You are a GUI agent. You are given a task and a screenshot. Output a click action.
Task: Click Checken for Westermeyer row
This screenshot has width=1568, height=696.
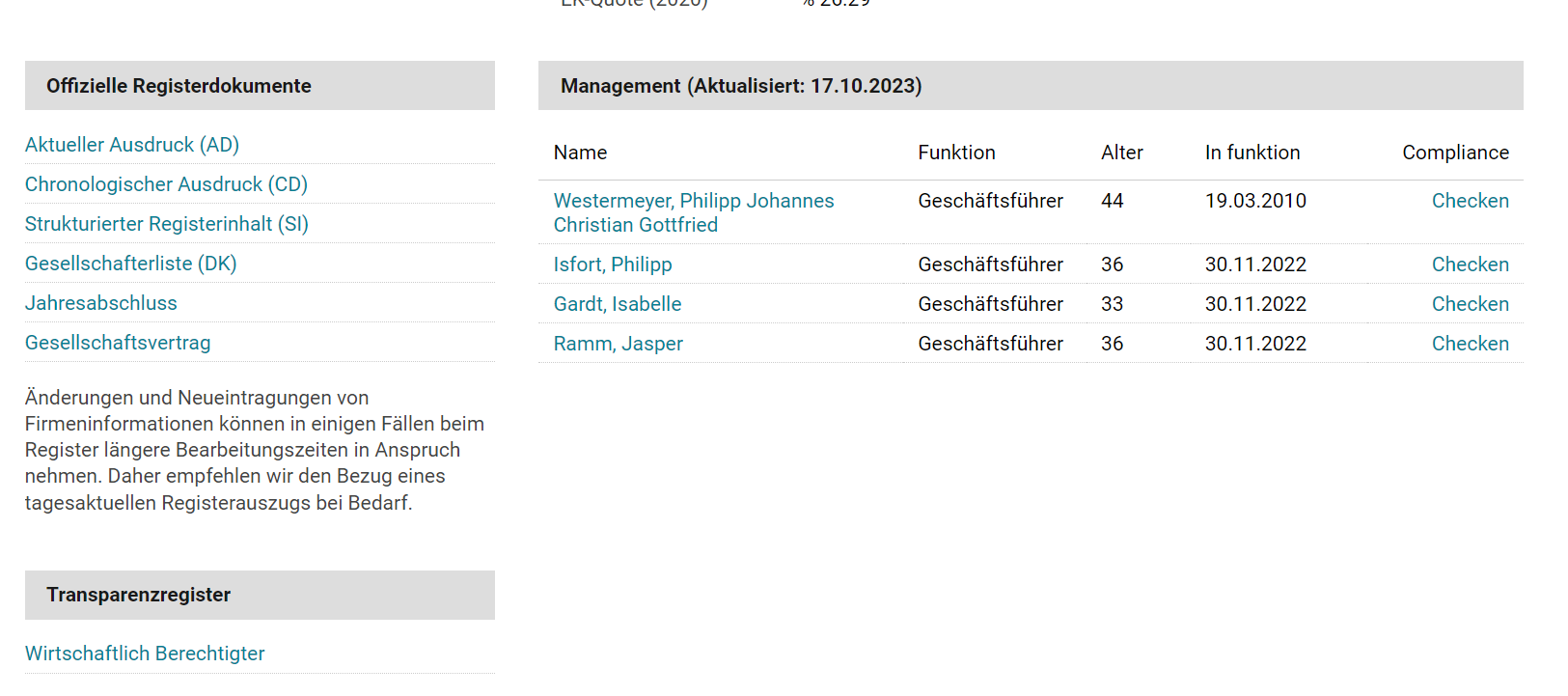click(1470, 201)
